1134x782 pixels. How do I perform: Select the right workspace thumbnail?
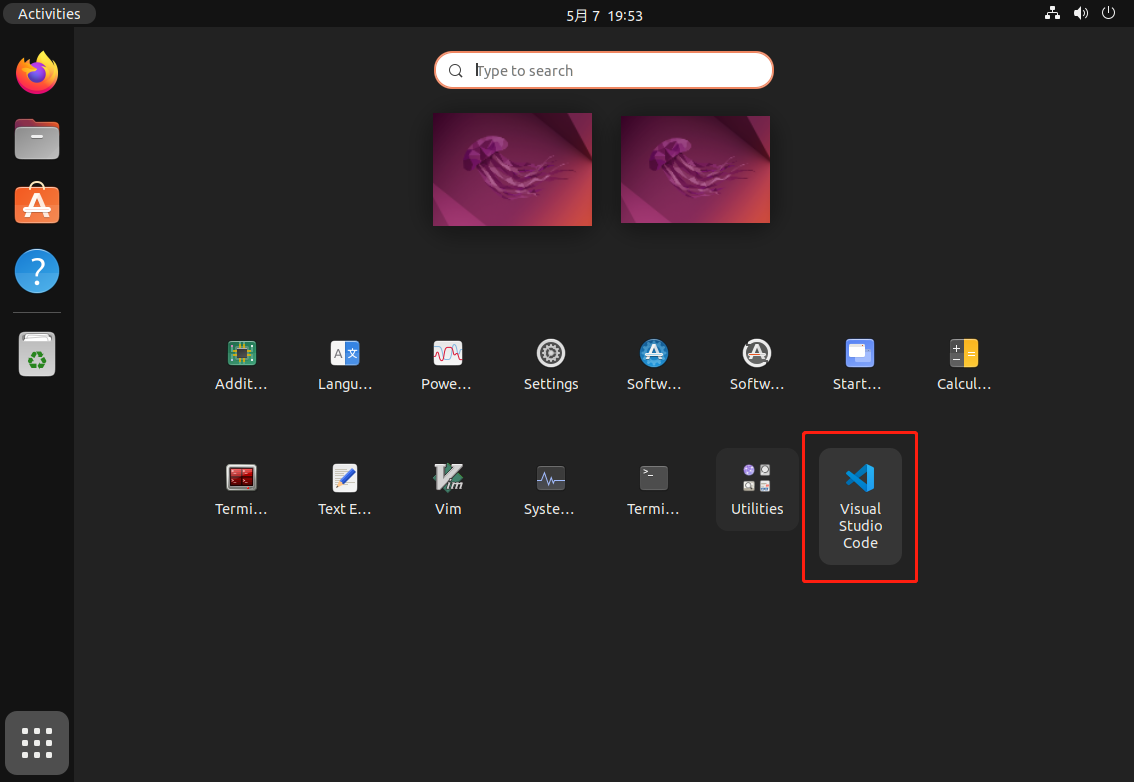click(x=695, y=169)
